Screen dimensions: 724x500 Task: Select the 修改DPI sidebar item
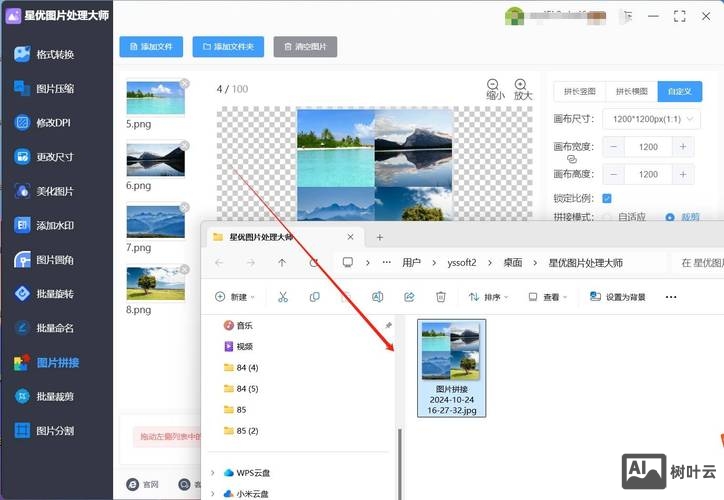click(42, 123)
